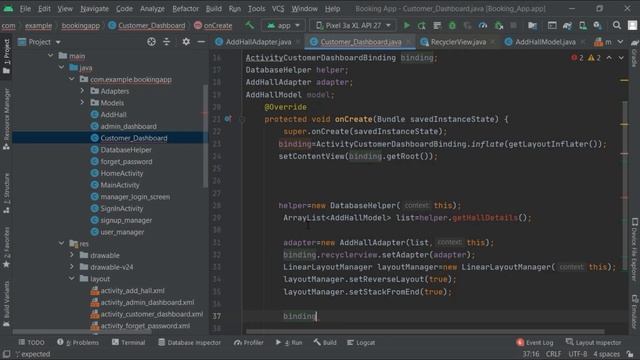Click the locate target icon in Project panel
This screenshot has height=360, width=640.
click(x=151, y=42)
